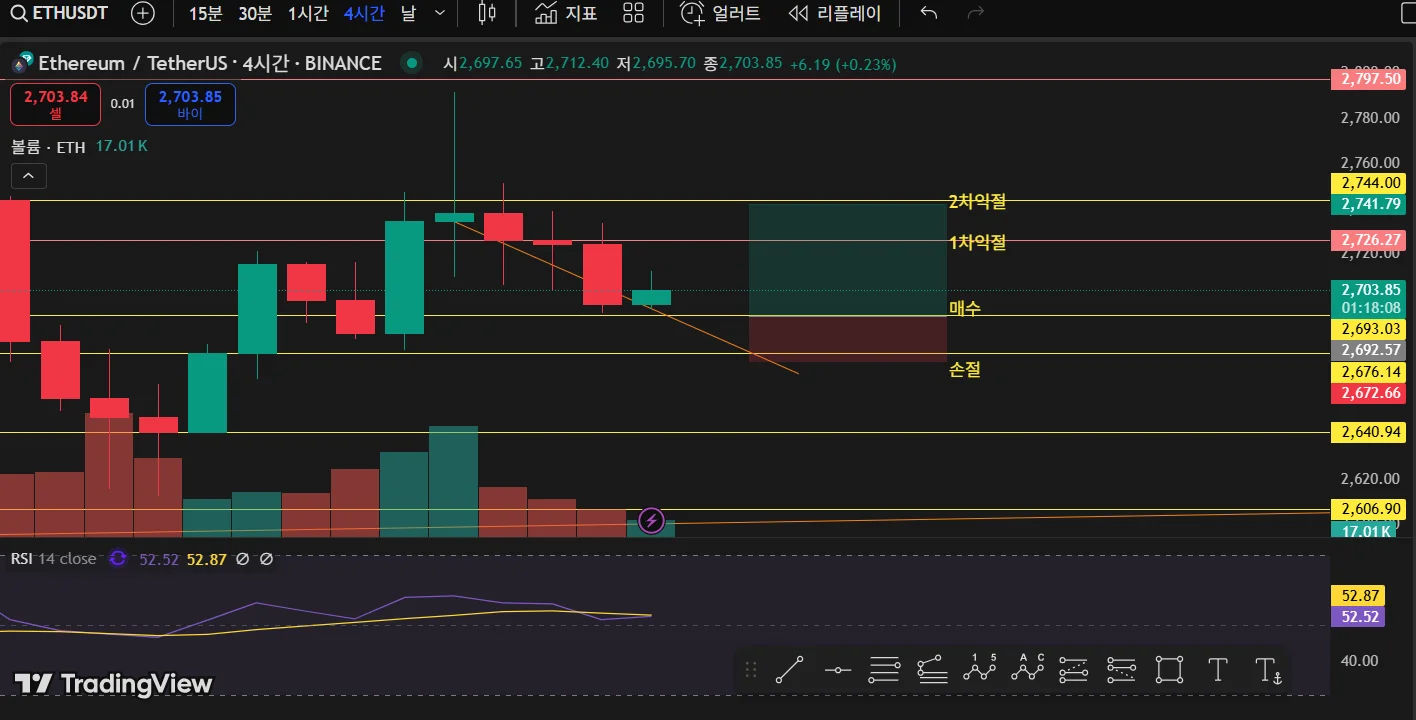
Task: Click the 매수 entry label
Action: [965, 309]
